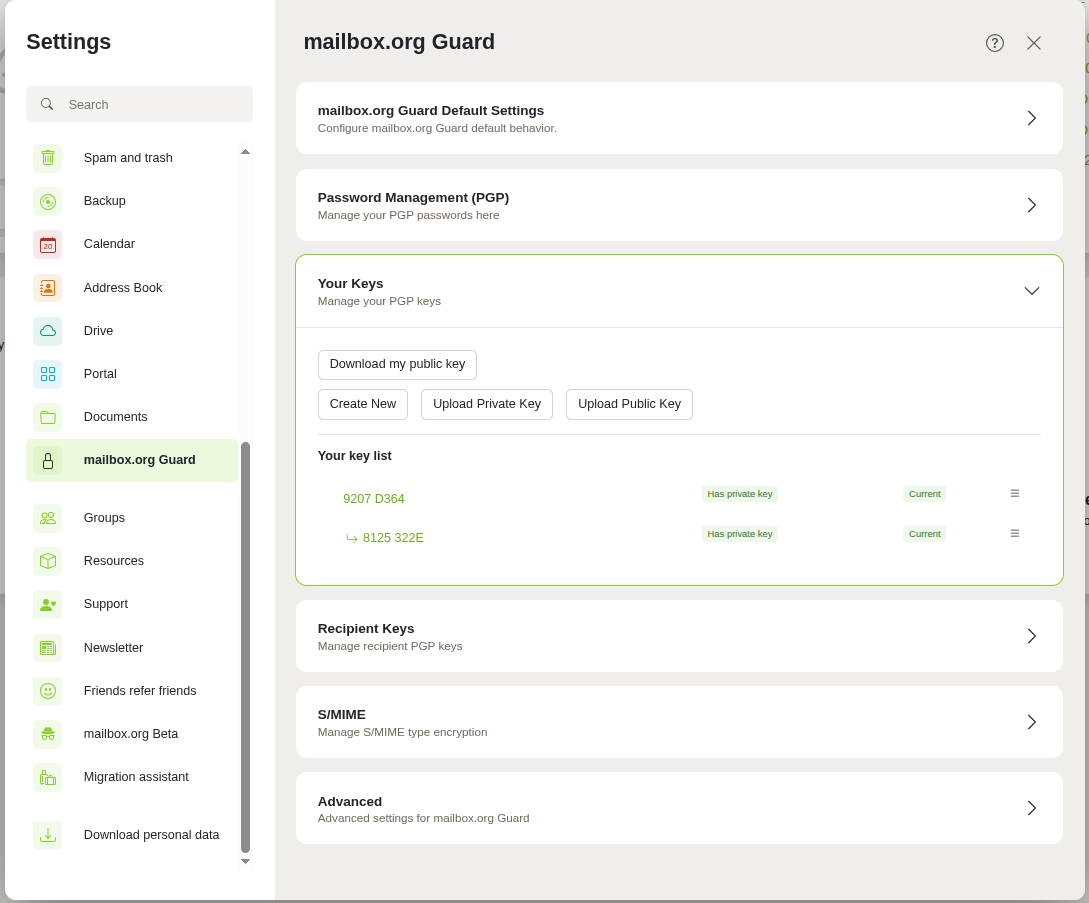Open Friends refer friends page
The image size is (1089, 903).
(132, 691)
